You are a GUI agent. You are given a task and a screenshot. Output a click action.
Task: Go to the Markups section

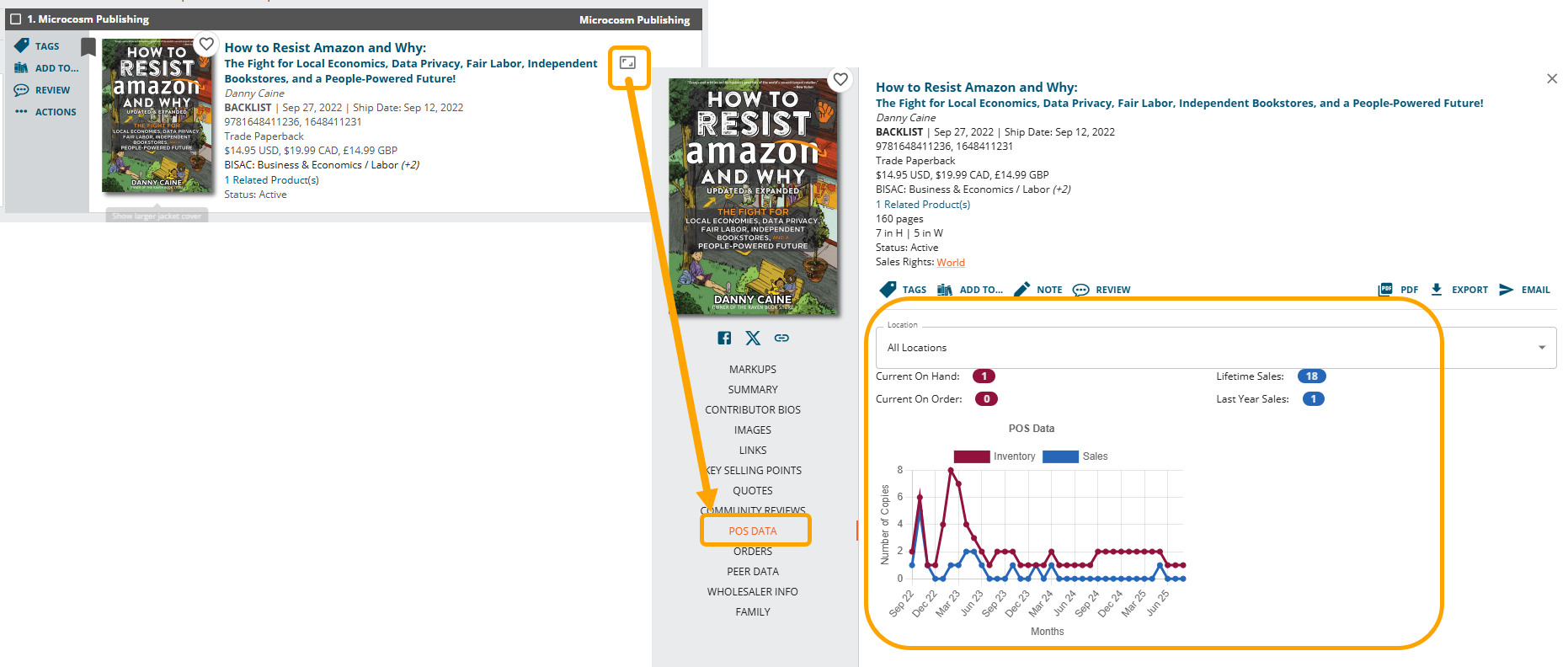[753, 370]
